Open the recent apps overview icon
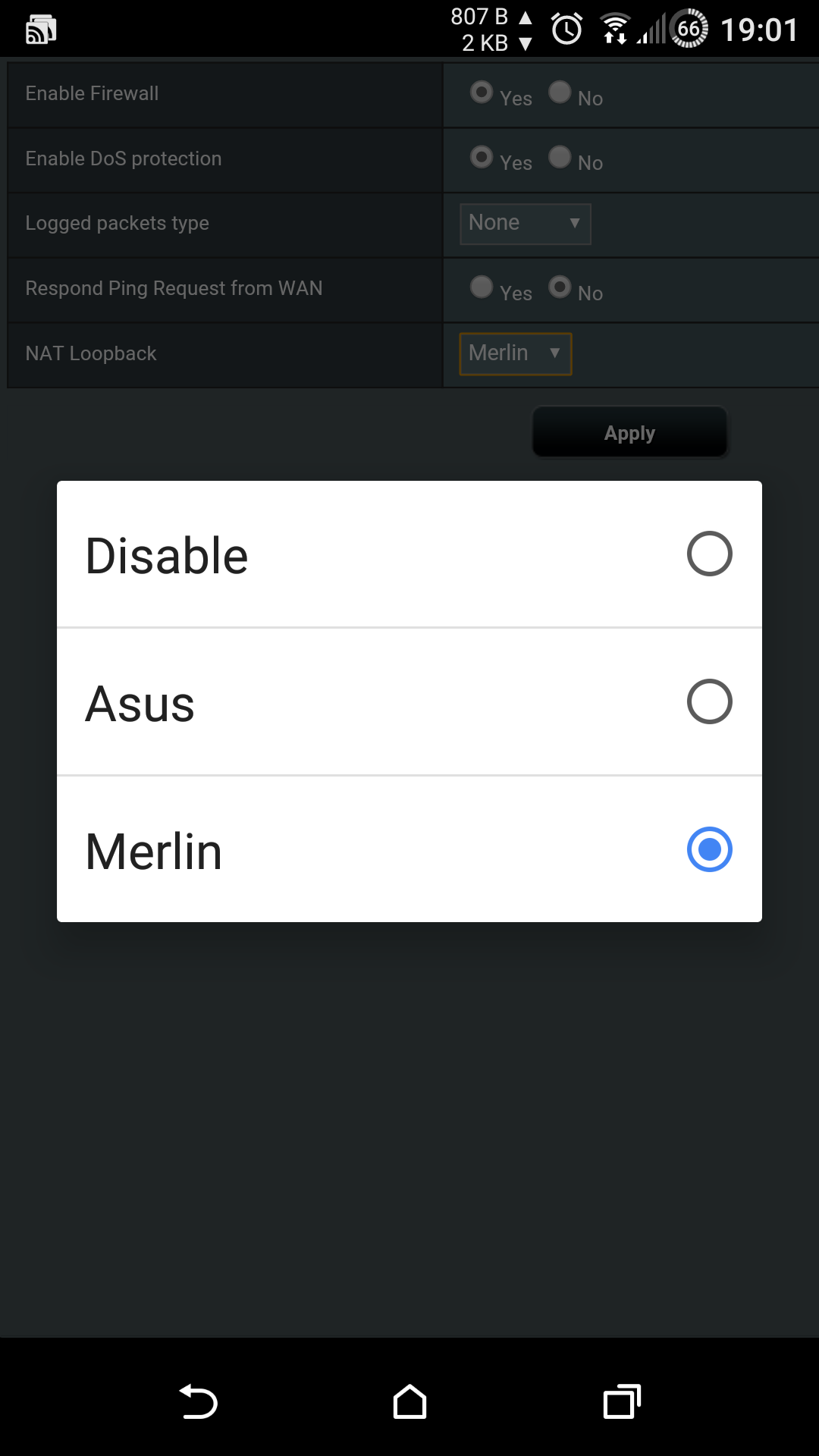 tap(622, 1401)
